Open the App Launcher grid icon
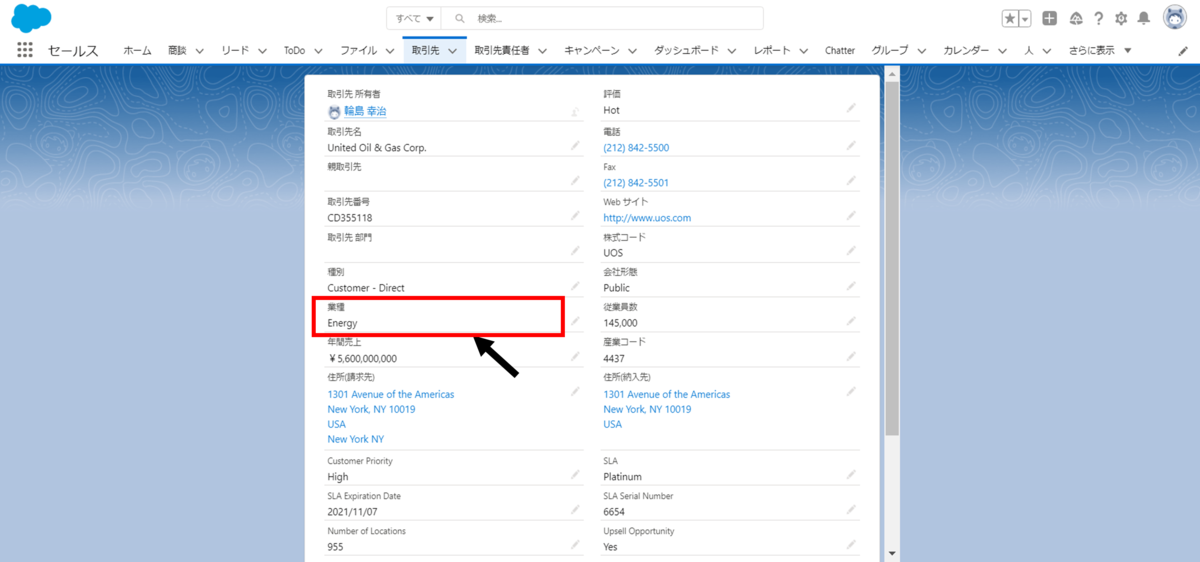This screenshot has height=562, width=1200. (25, 50)
